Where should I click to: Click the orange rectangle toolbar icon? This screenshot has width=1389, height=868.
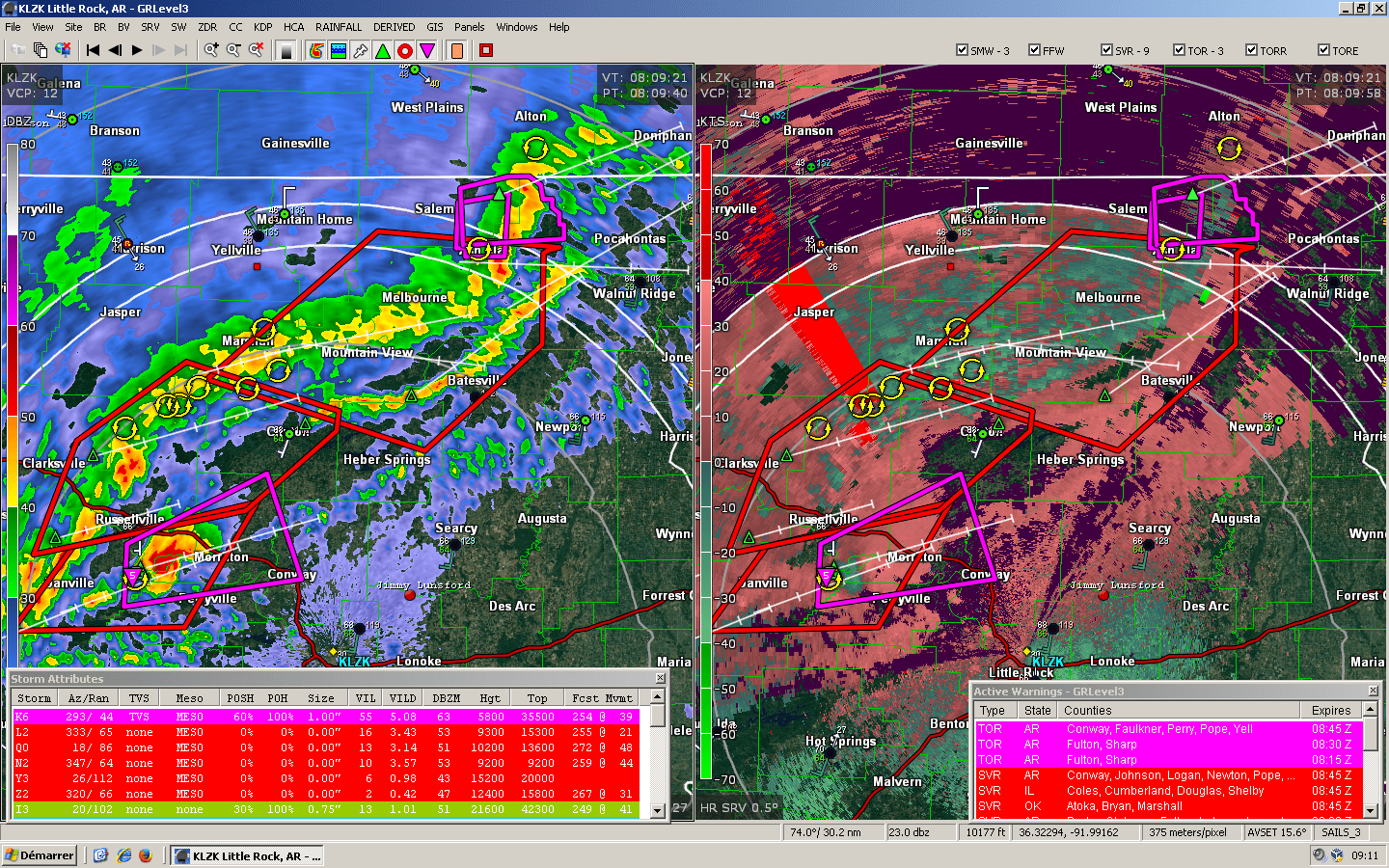pos(457,50)
